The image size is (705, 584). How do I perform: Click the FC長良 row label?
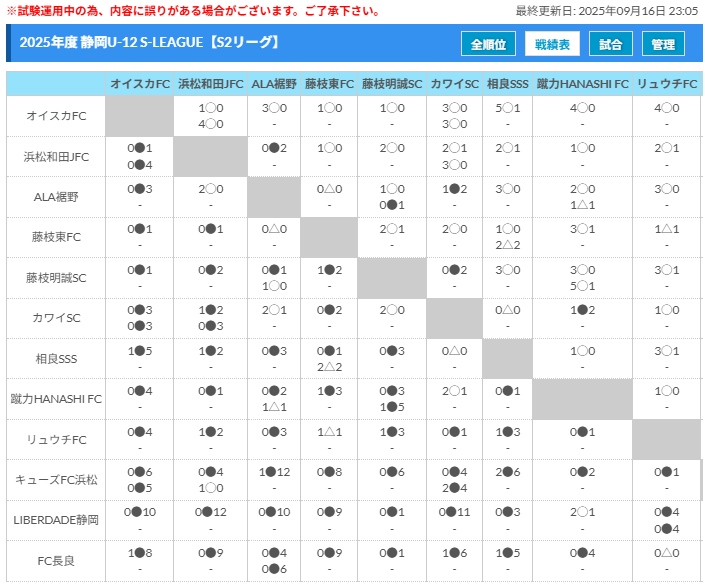click(x=56, y=561)
